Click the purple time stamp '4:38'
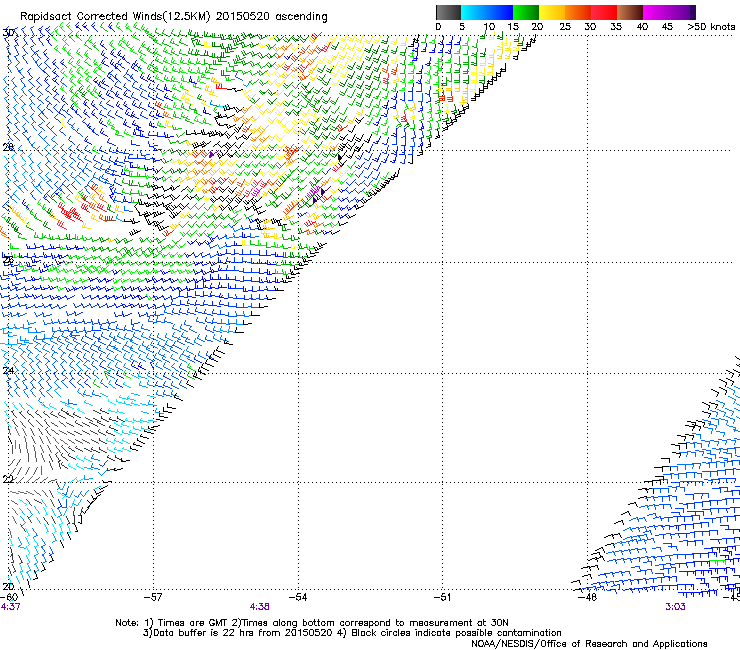Image resolution: width=740 pixels, height=650 pixels. coord(260,607)
